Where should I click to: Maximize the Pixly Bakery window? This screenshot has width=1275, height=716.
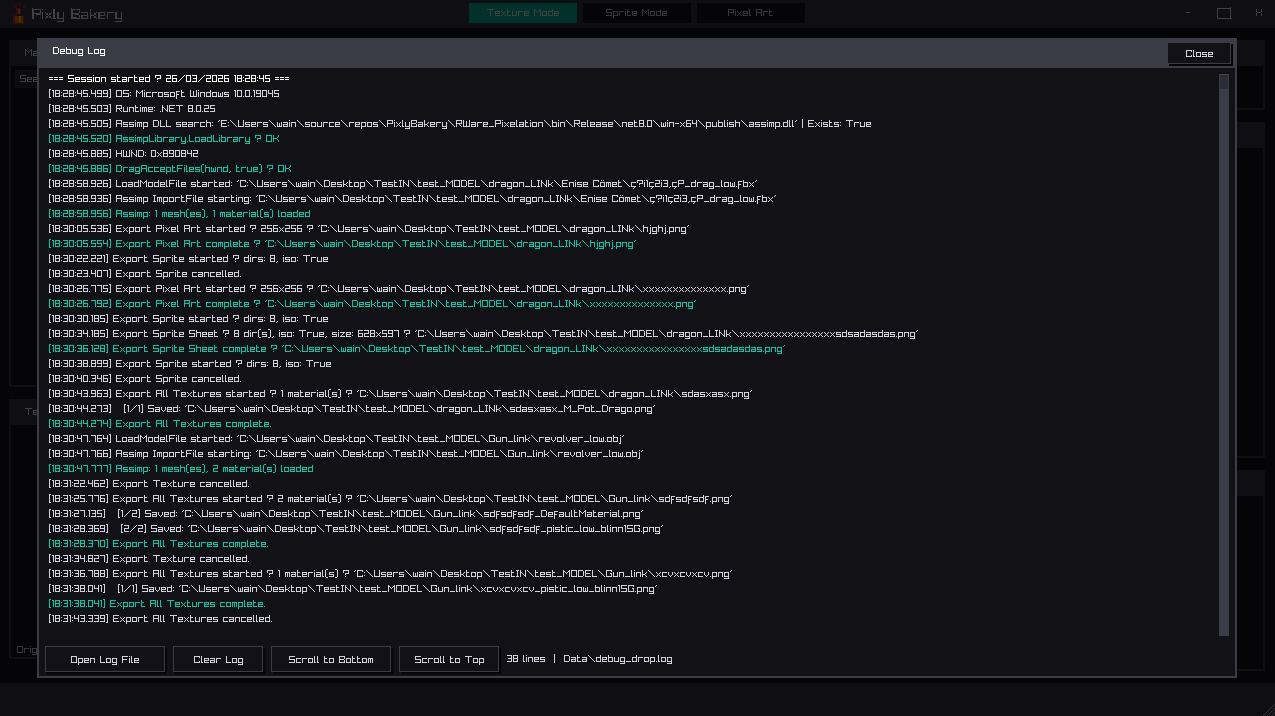pos(1223,13)
